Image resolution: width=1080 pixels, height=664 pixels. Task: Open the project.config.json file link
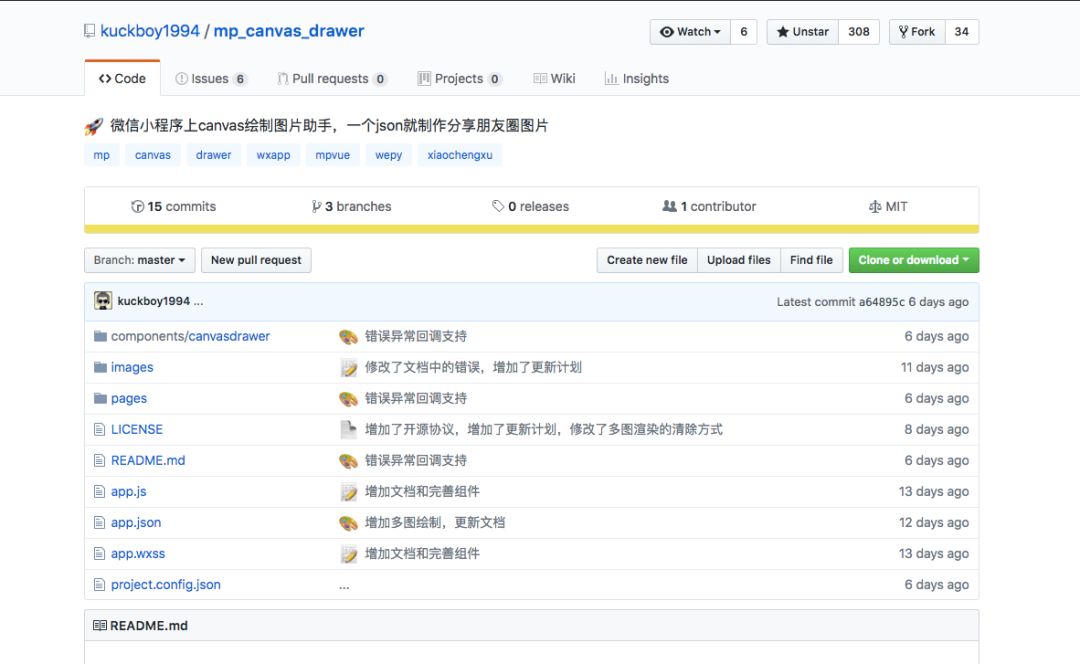point(166,585)
